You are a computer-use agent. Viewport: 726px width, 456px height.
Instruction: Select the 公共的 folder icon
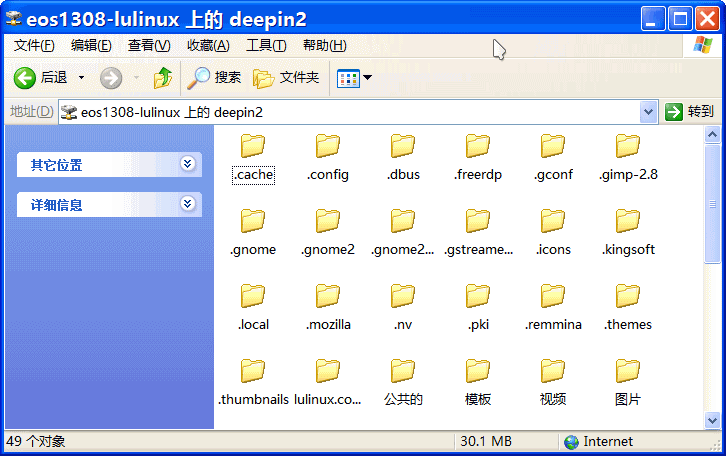coord(403,371)
